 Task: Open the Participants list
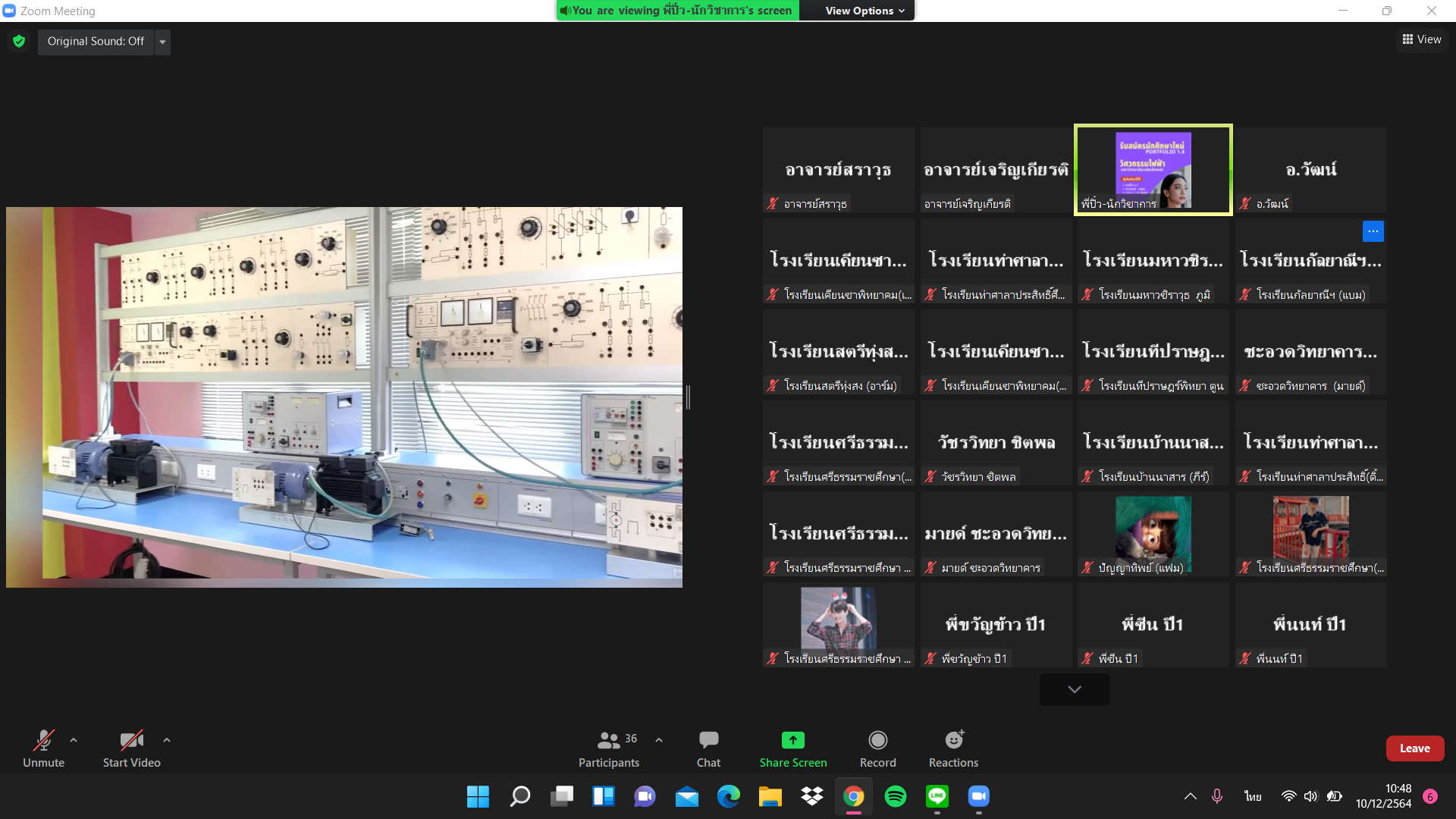609,748
